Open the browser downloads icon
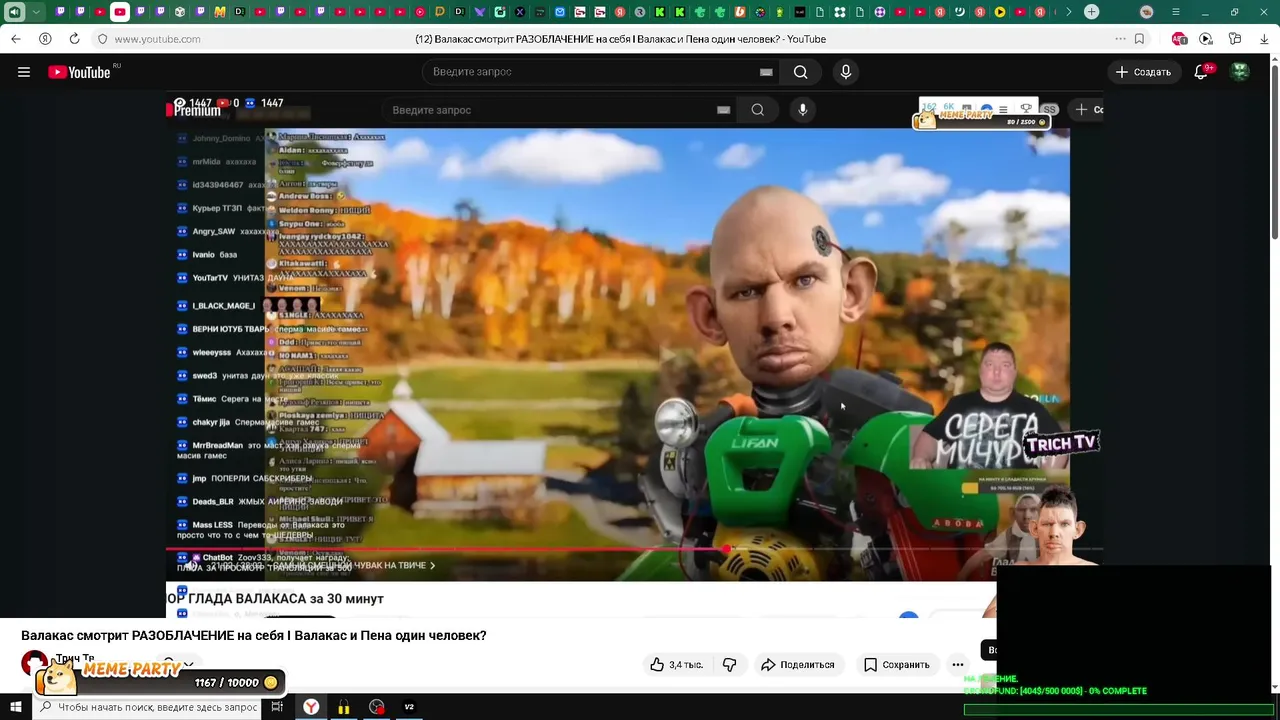The width and height of the screenshot is (1280, 720). (1264, 39)
